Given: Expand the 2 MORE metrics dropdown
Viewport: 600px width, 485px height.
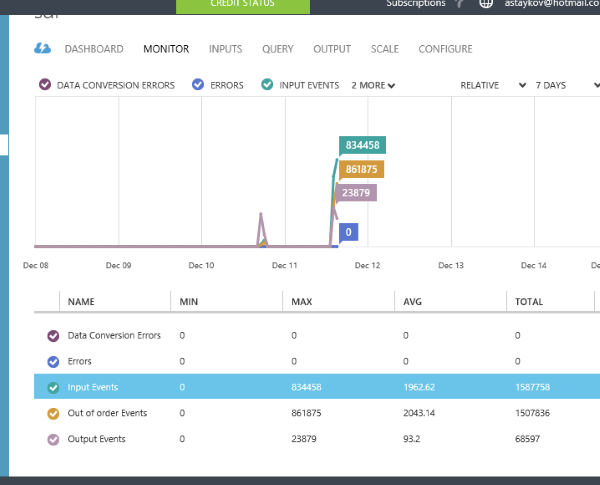Looking at the screenshot, I should coord(373,85).
